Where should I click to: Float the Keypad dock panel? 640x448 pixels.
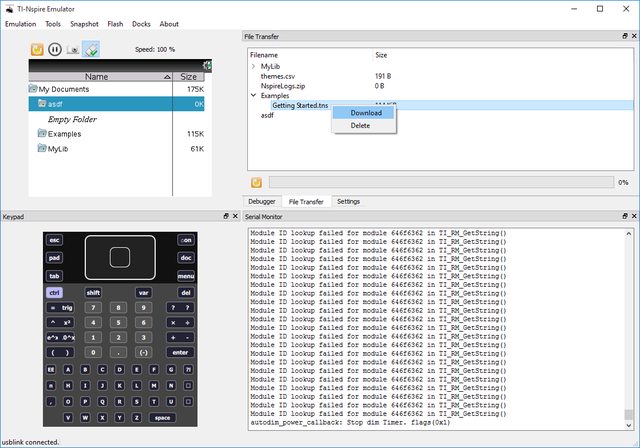[226, 216]
